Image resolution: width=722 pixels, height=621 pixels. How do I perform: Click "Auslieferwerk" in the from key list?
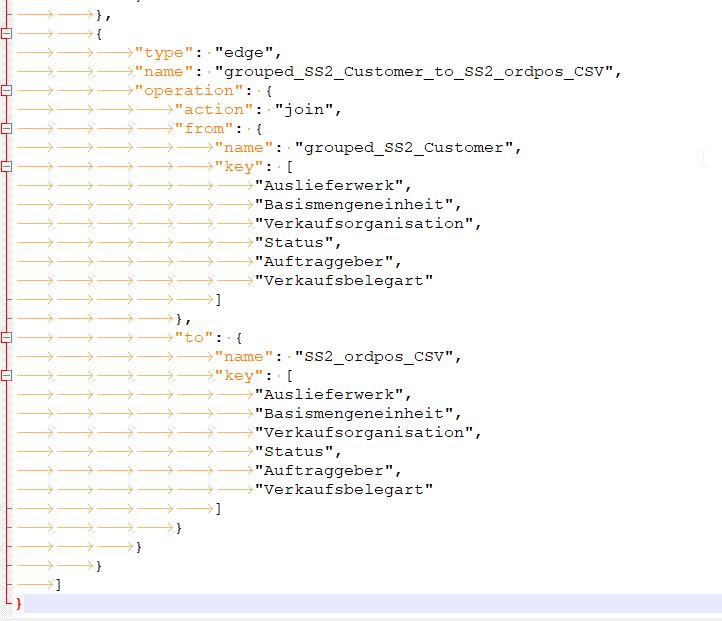pyautogui.click(x=329, y=186)
